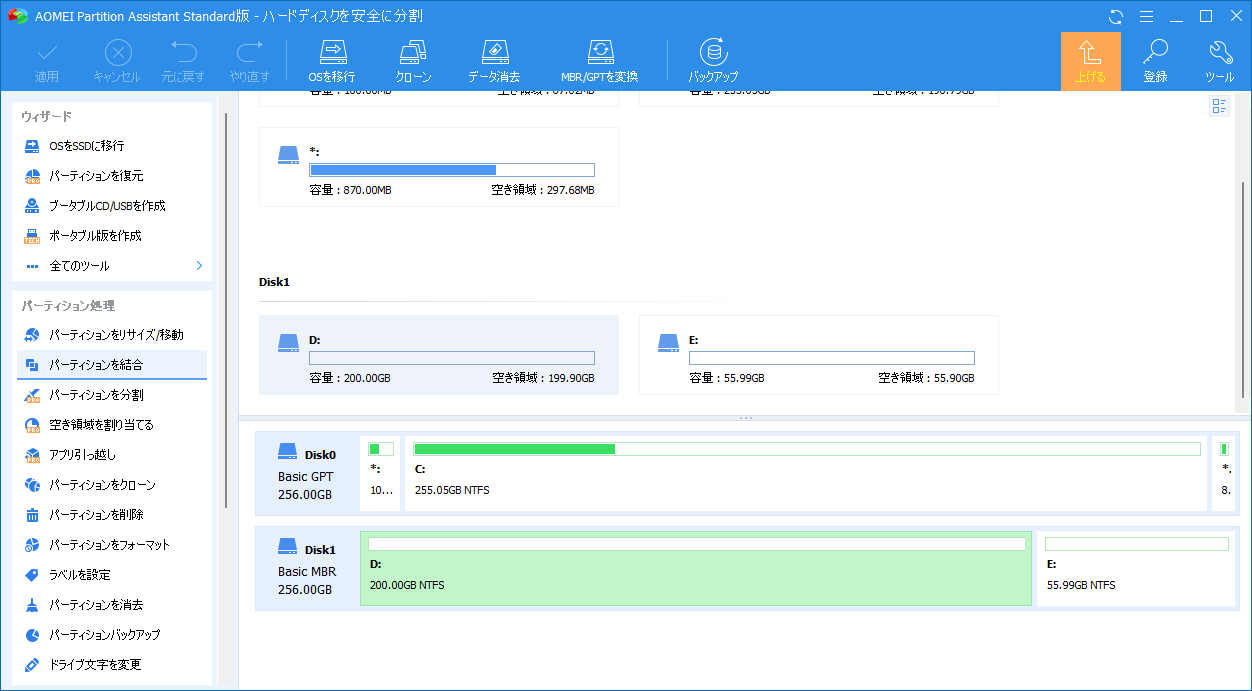Click the C: 255.05GB NTFS partition block
The height and width of the screenshot is (691, 1252).
coord(806,473)
